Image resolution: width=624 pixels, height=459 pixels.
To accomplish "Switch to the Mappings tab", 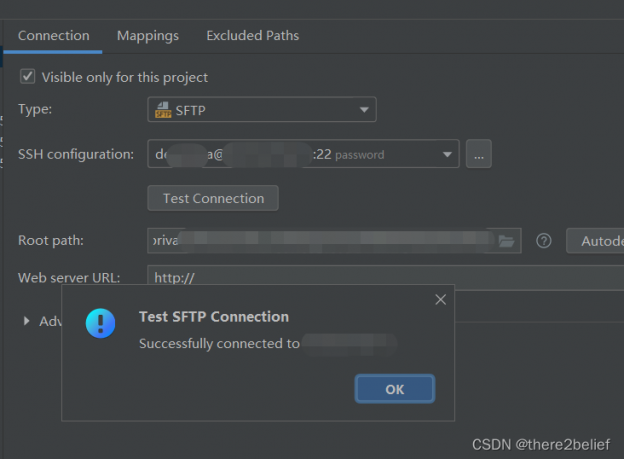I will tap(148, 36).
